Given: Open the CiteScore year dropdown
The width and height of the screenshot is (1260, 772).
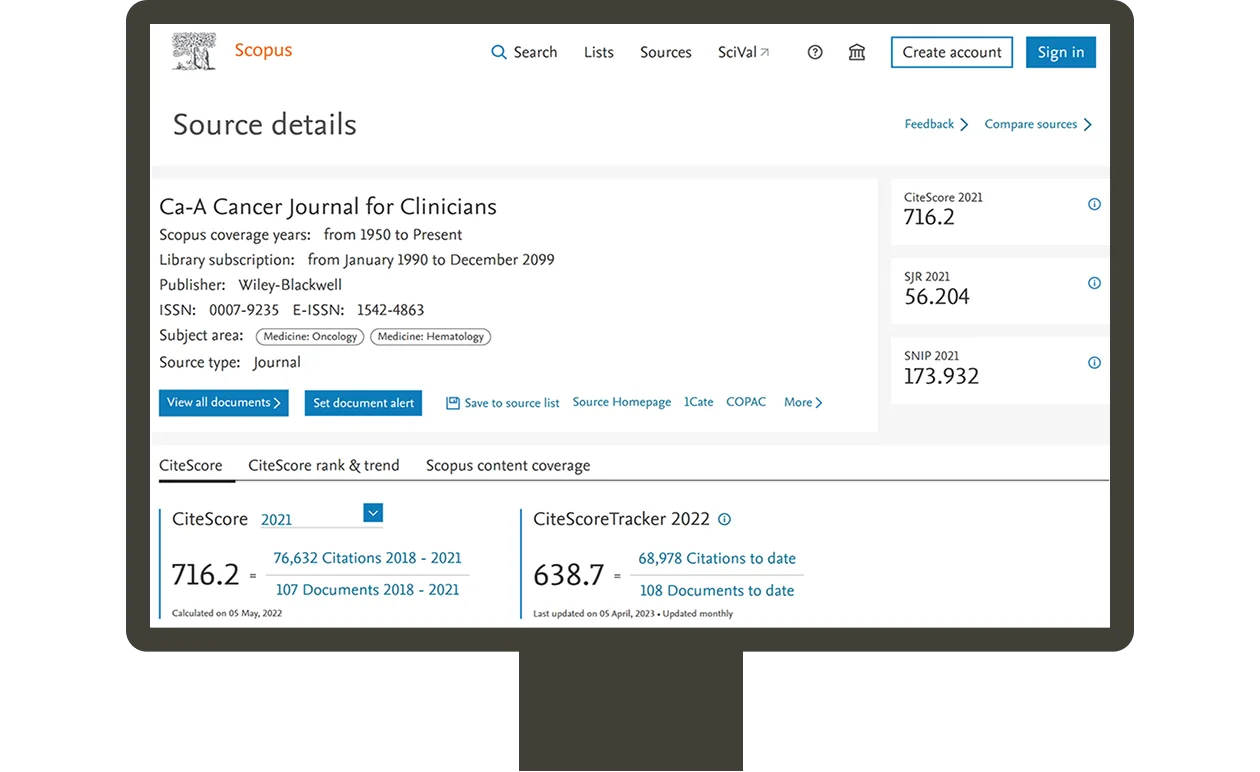Looking at the screenshot, I should click(x=372, y=512).
